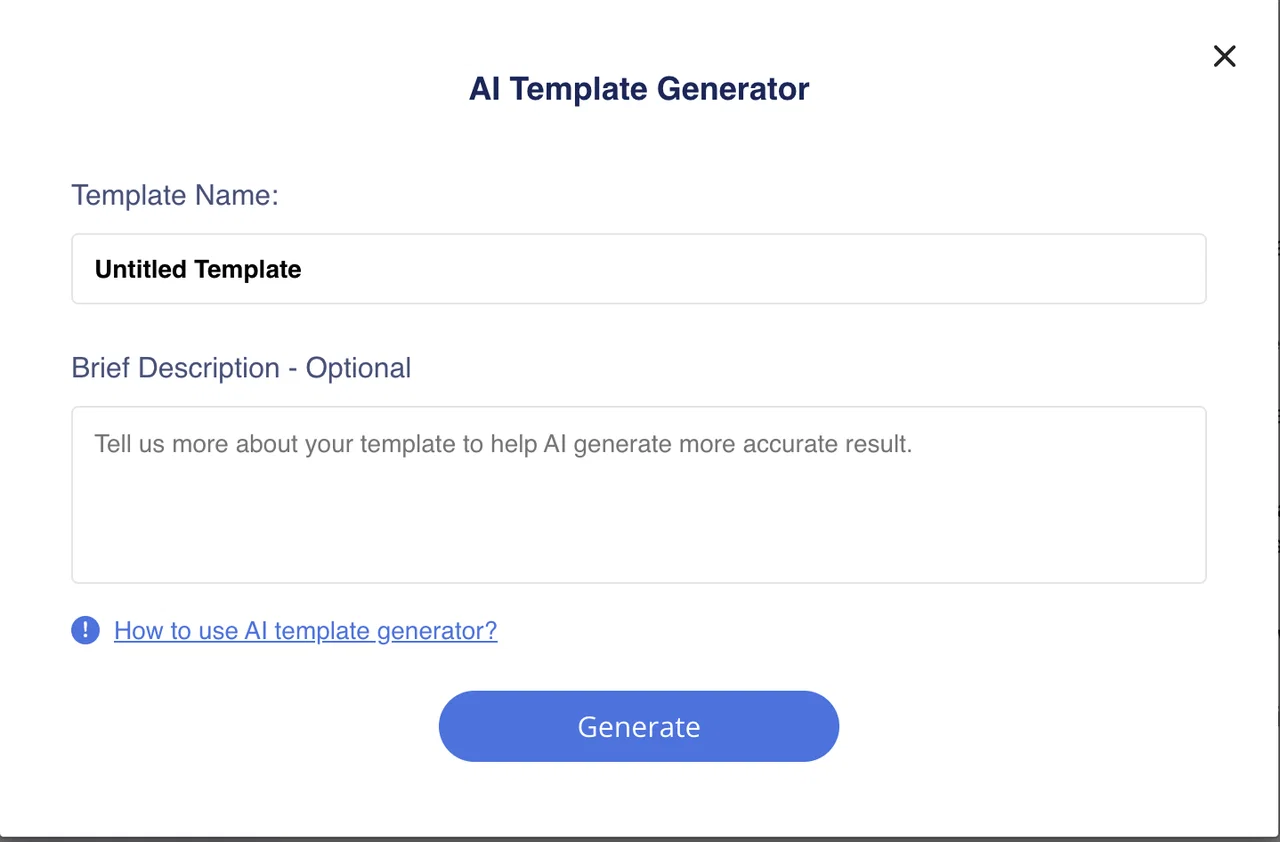The width and height of the screenshot is (1280, 842).
Task: Click the white space left of the Generate button
Action: [250, 726]
